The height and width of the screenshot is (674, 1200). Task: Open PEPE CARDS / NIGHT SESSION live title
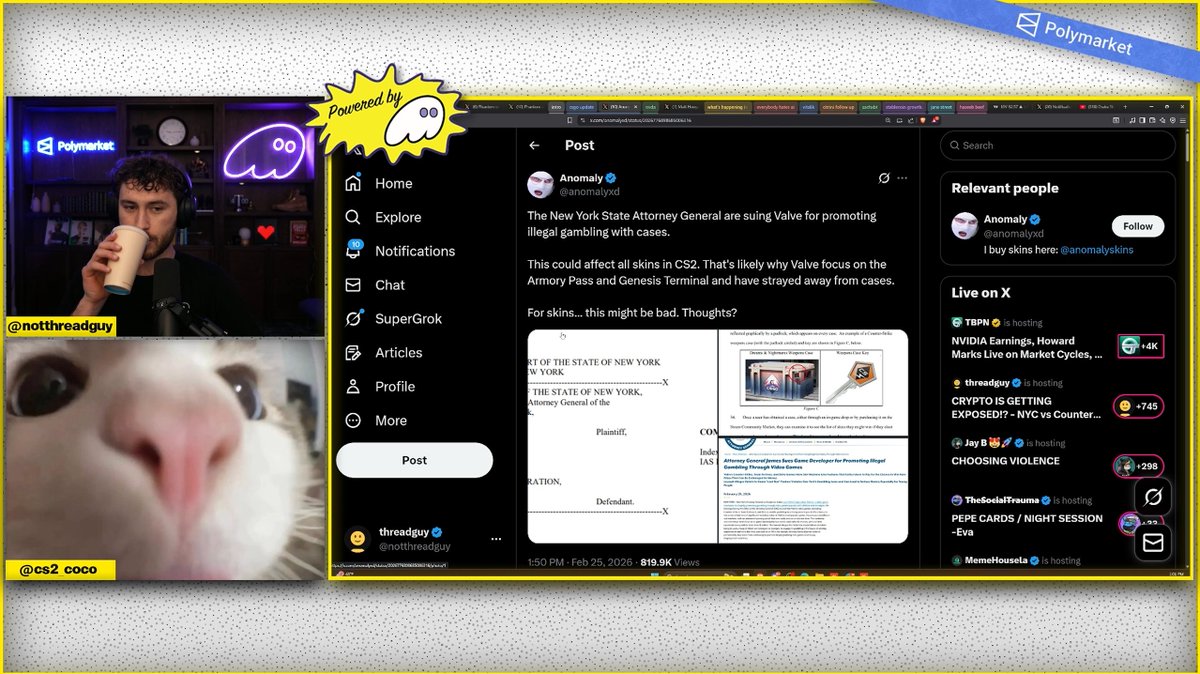pyautogui.click(x=1027, y=525)
